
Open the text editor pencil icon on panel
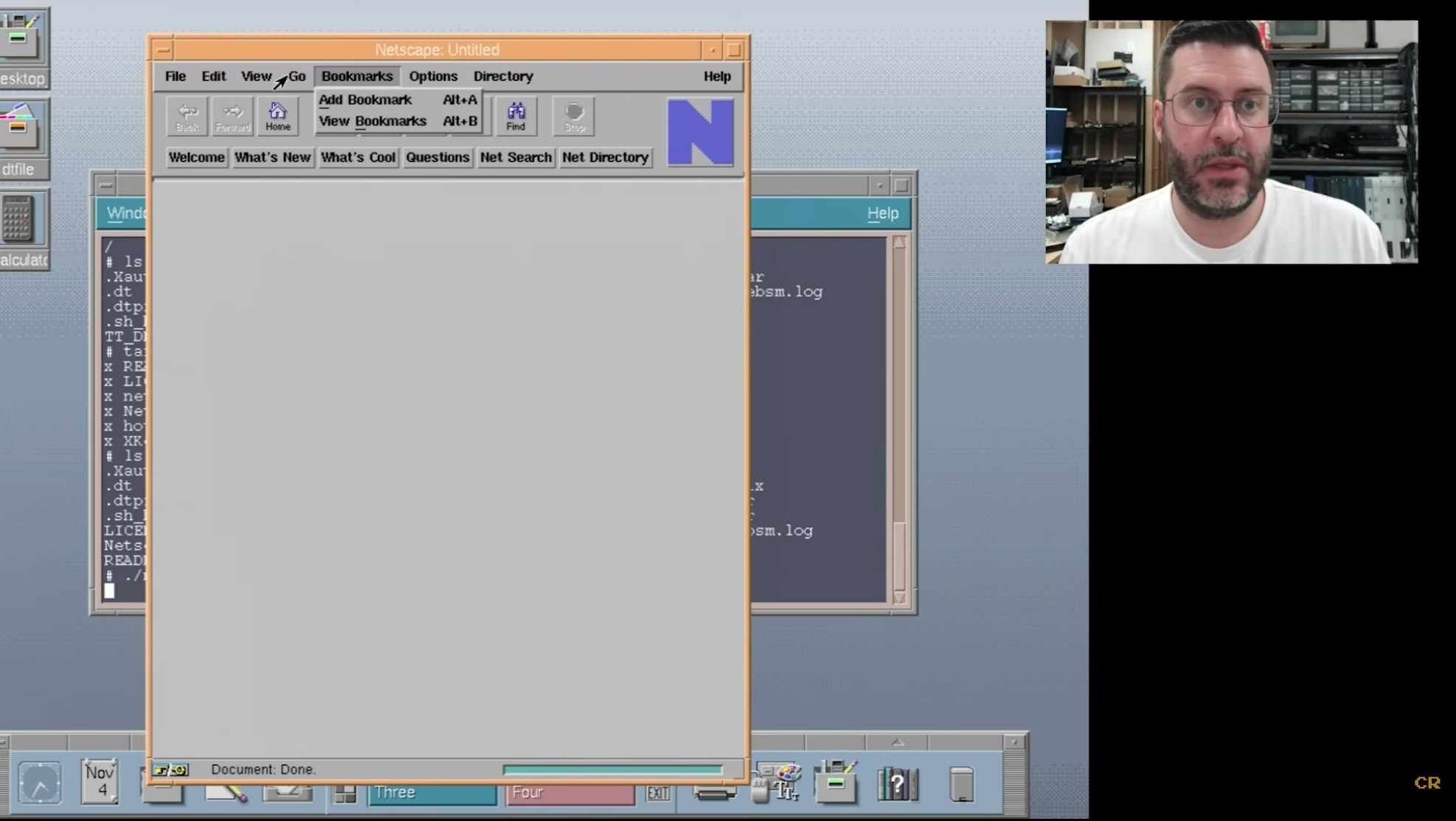pyautogui.click(x=226, y=792)
